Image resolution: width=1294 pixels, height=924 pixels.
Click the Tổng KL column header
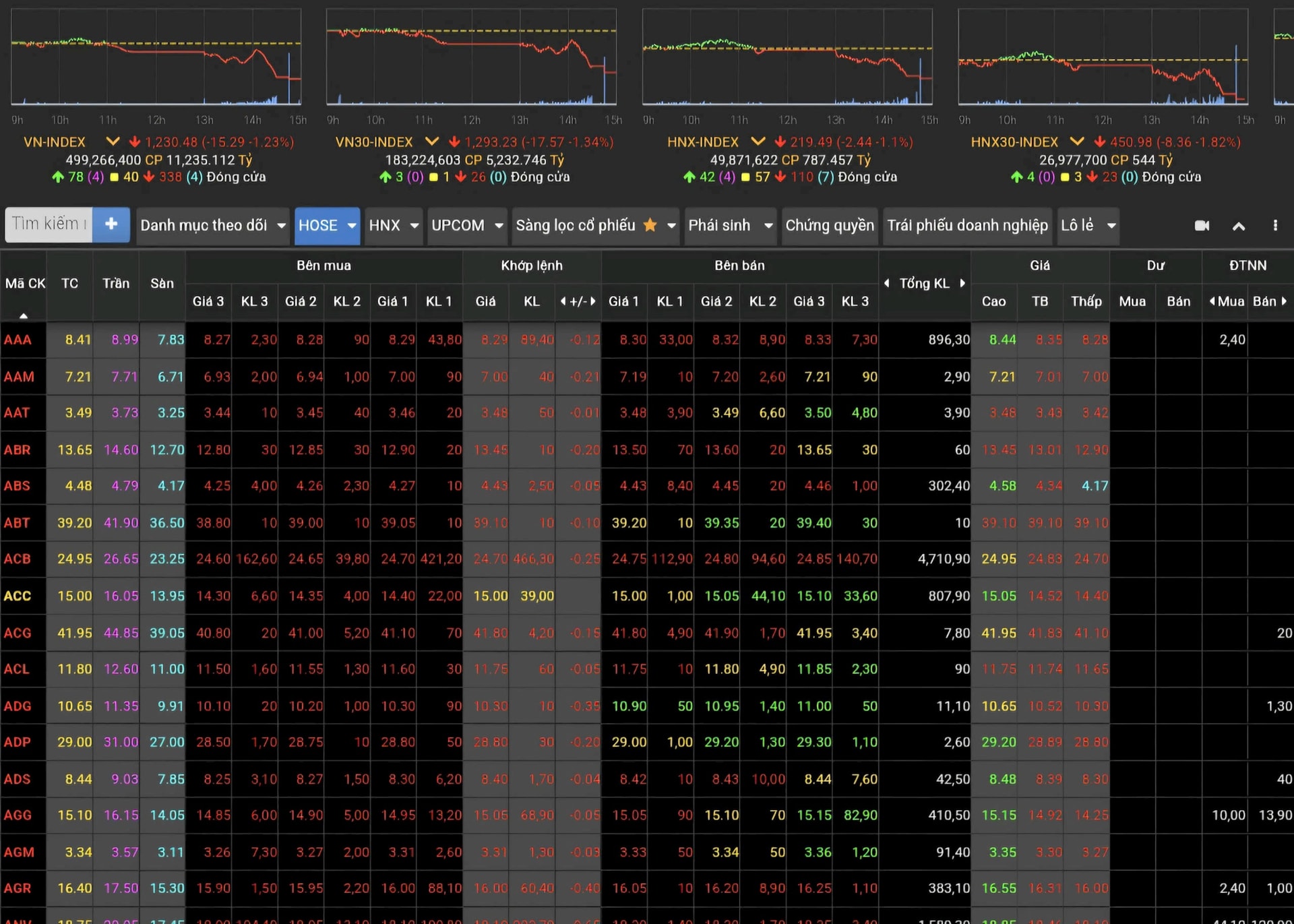(925, 284)
